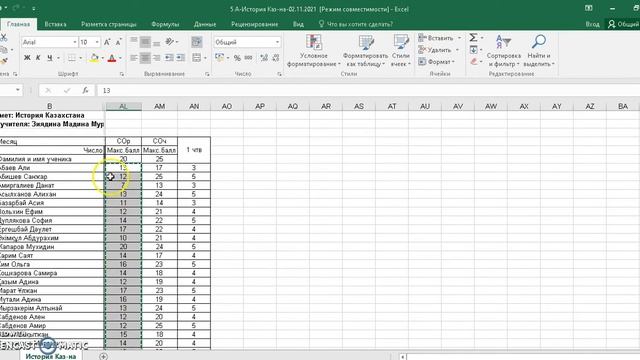Click the Fill down arrow icon
Viewport: 640px width, 360px height.
coord(473,50)
